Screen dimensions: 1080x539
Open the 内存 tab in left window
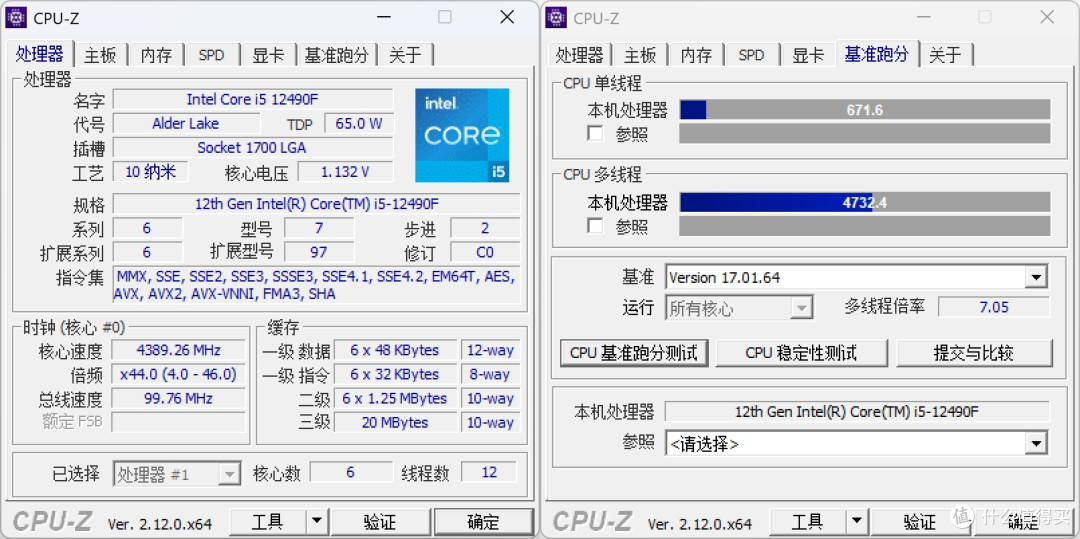point(156,55)
